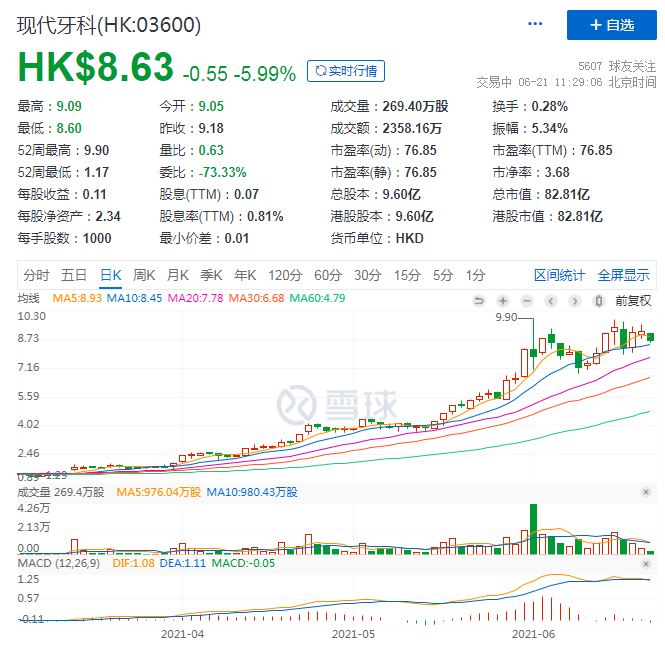
Task: Click the 总市值：82.81亿 field
Action: click(541, 195)
